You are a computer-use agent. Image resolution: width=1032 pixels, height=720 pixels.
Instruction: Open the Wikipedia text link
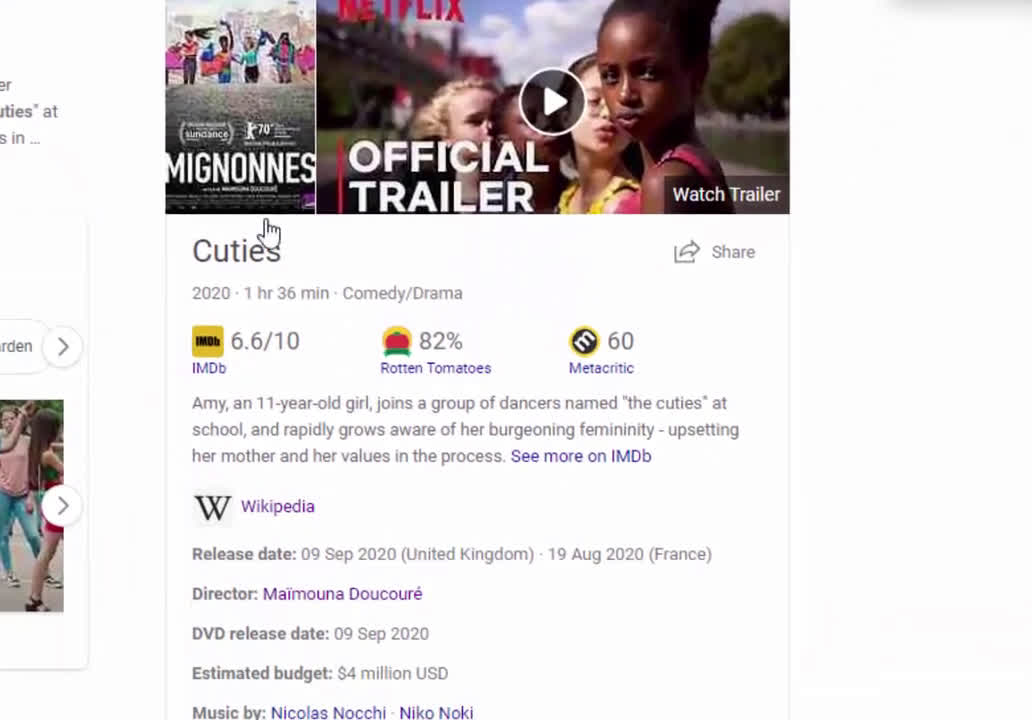pos(278,507)
